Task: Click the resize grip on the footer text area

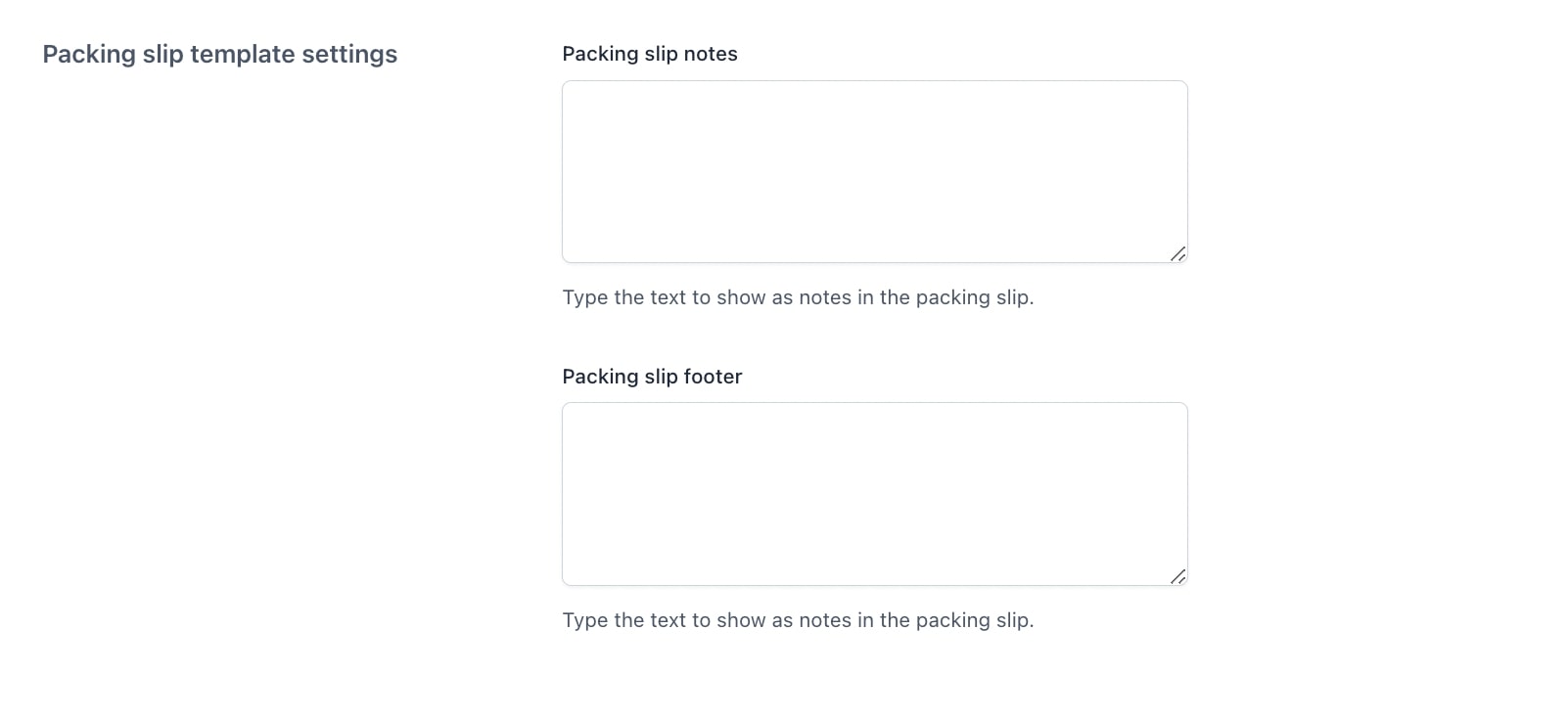Action: pyautogui.click(x=1177, y=576)
